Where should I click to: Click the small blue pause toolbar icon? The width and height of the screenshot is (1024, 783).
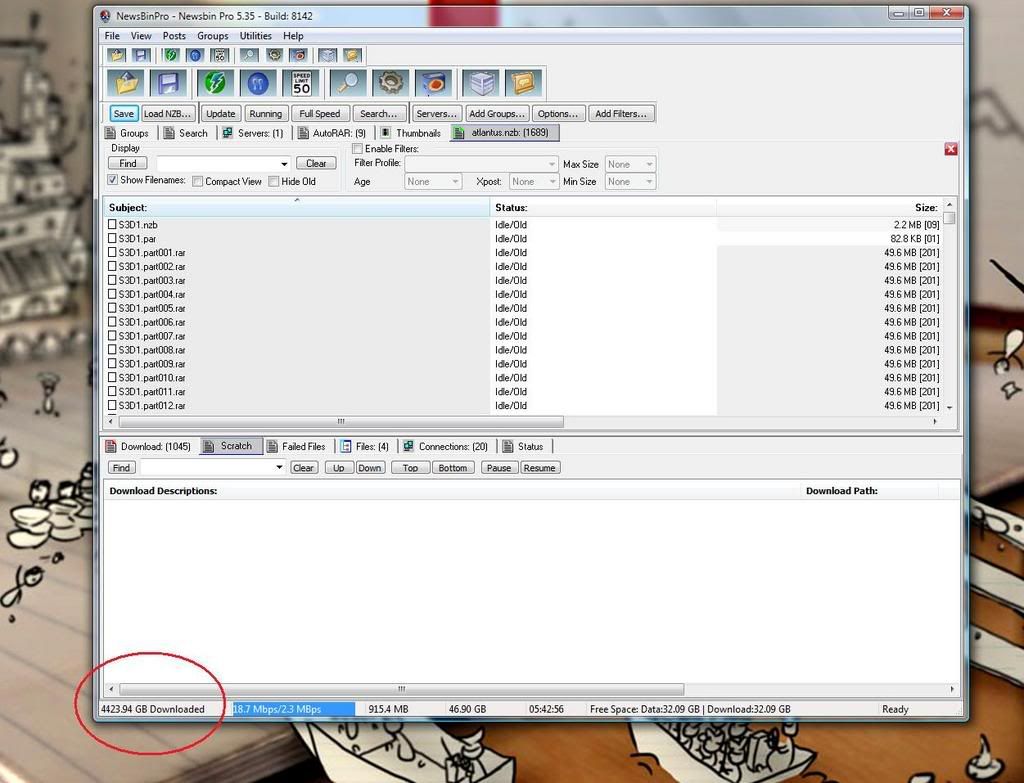195,56
